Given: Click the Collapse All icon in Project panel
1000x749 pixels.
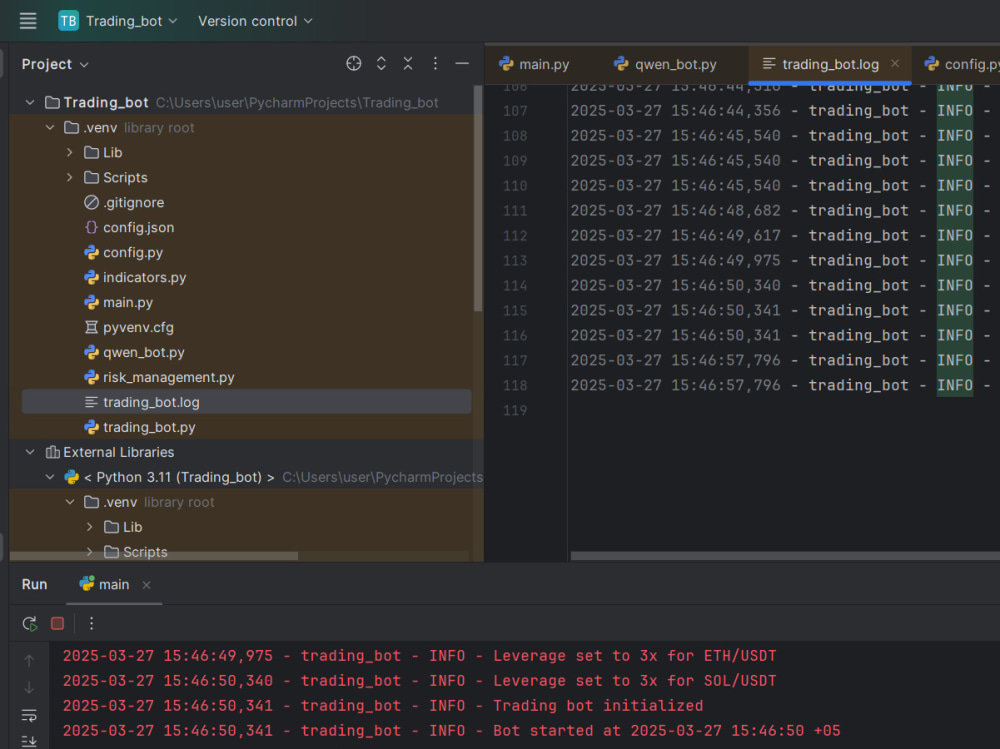Looking at the screenshot, I should (x=408, y=64).
